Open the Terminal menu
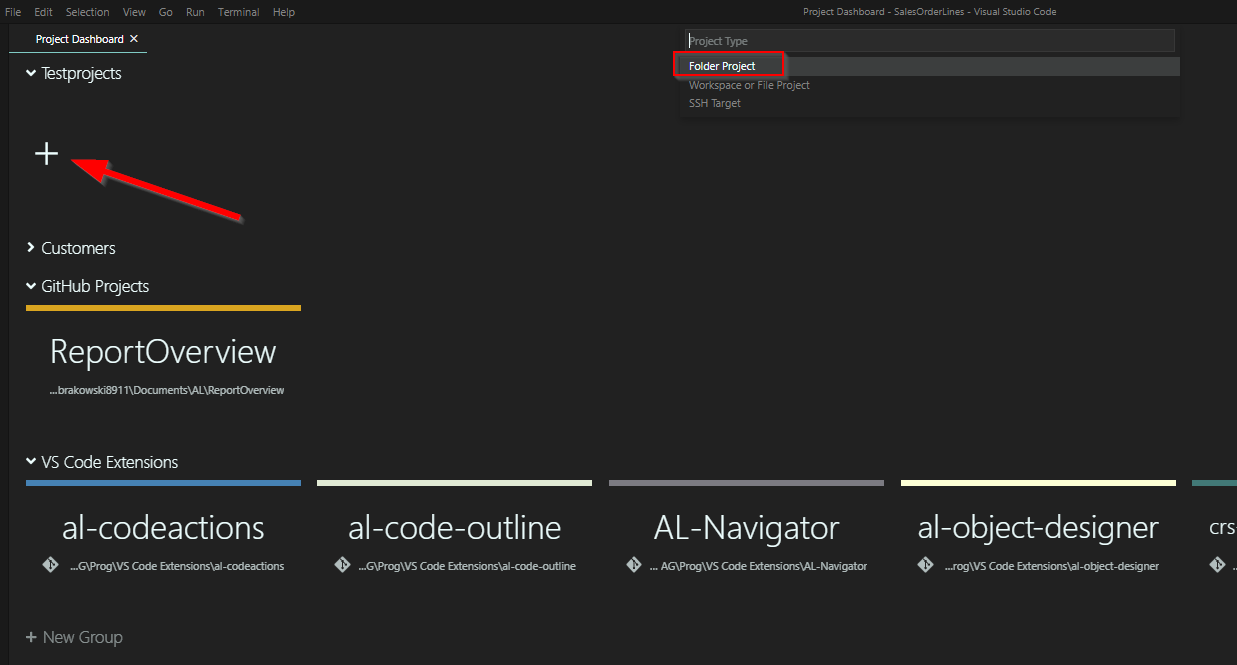The width and height of the screenshot is (1237, 665). point(238,12)
